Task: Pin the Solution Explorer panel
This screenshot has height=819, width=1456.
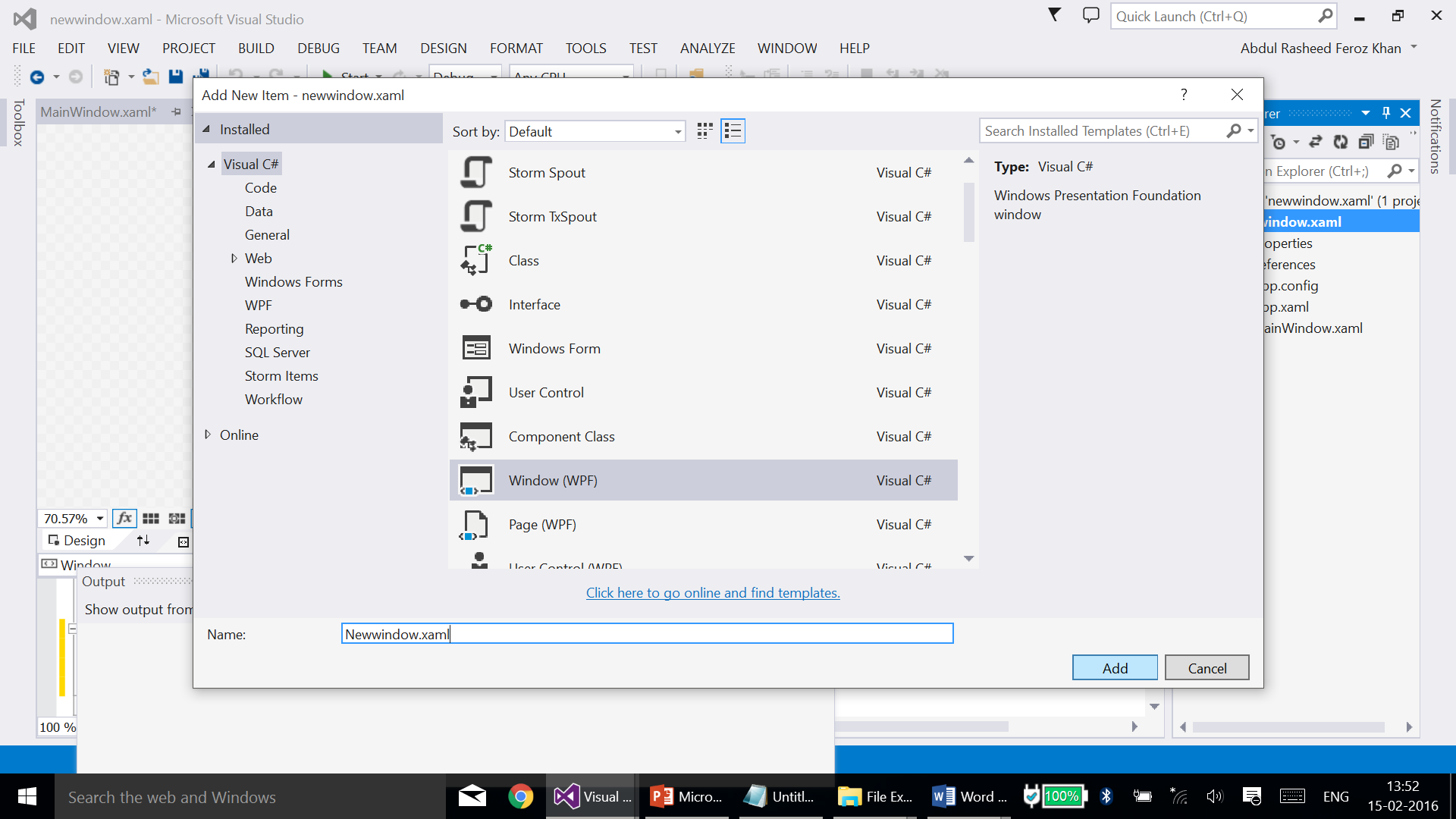Action: [x=1386, y=113]
